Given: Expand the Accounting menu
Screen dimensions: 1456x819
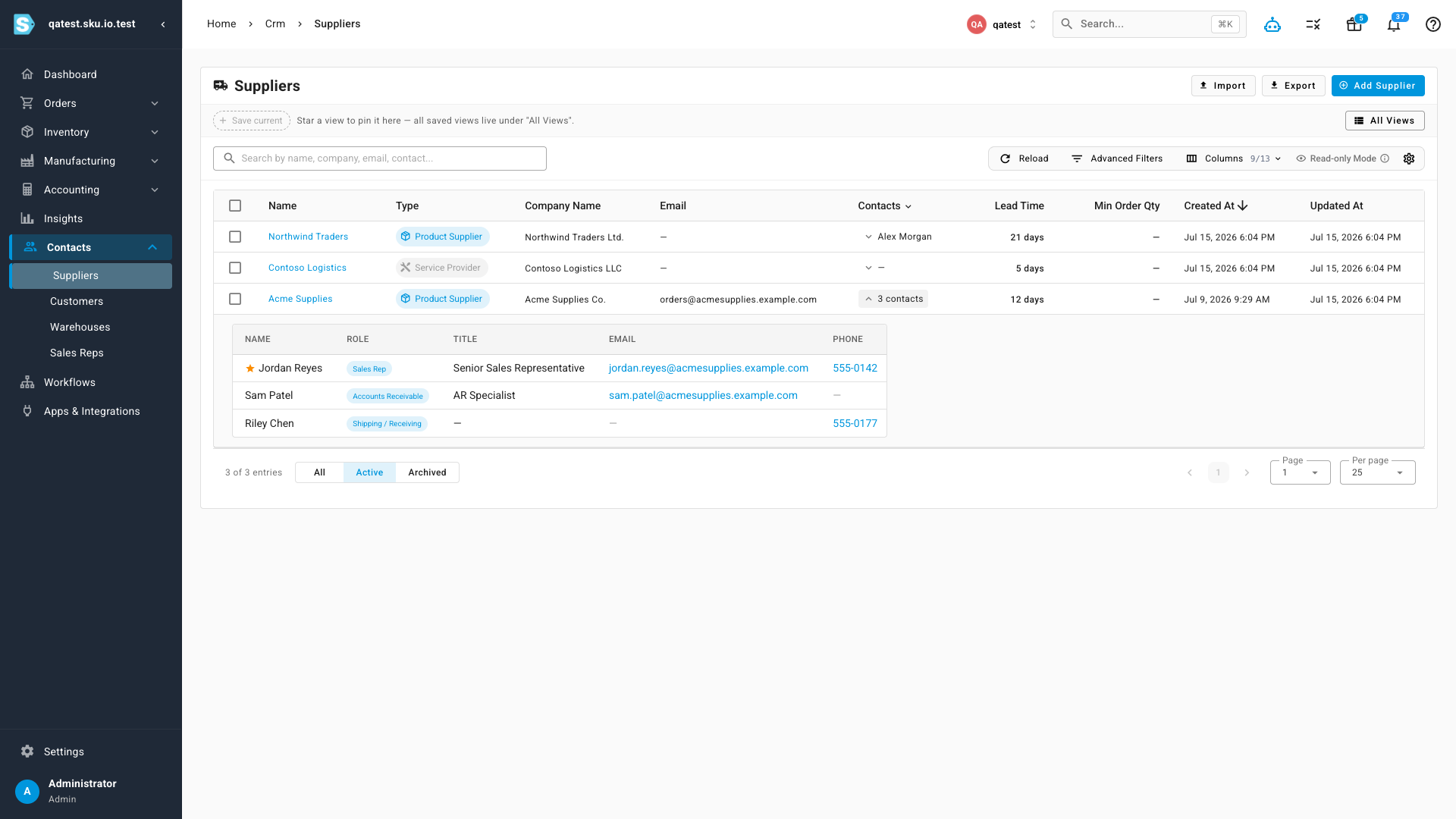Looking at the screenshot, I should pos(91,190).
